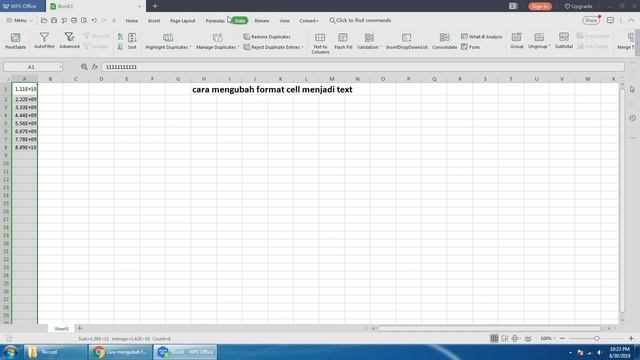Screen dimensions: 640x360
Task: Switch to Page Break preview icon
Action: tap(504, 338)
